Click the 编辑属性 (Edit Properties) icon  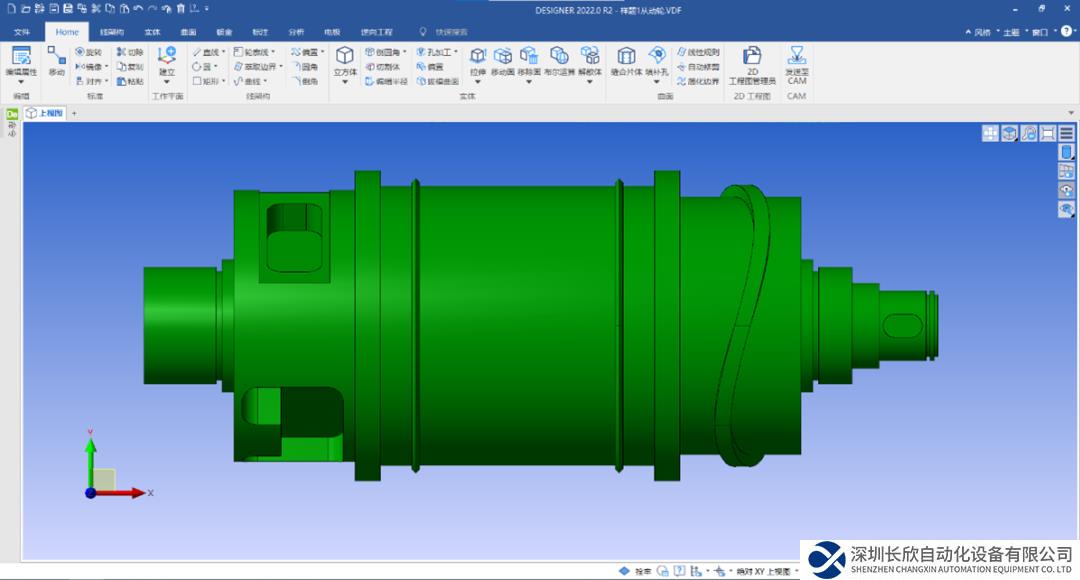21,59
